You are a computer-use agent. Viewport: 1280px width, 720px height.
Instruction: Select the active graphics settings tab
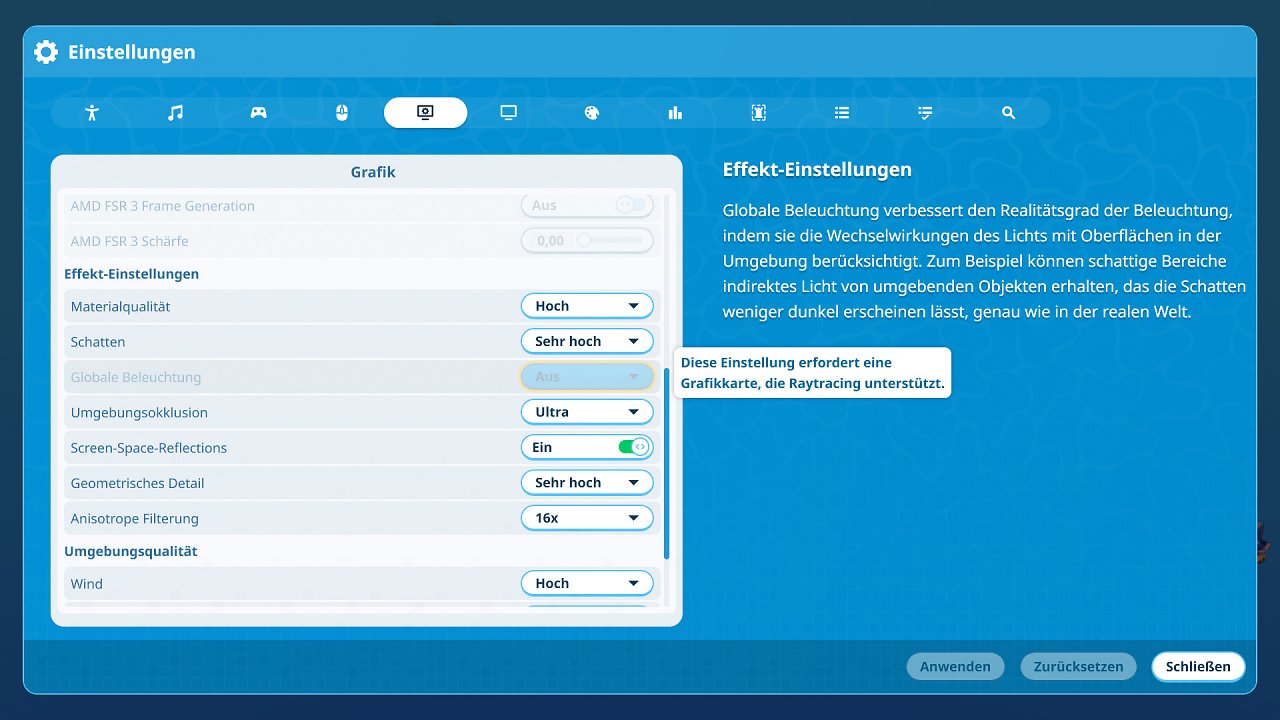425,113
